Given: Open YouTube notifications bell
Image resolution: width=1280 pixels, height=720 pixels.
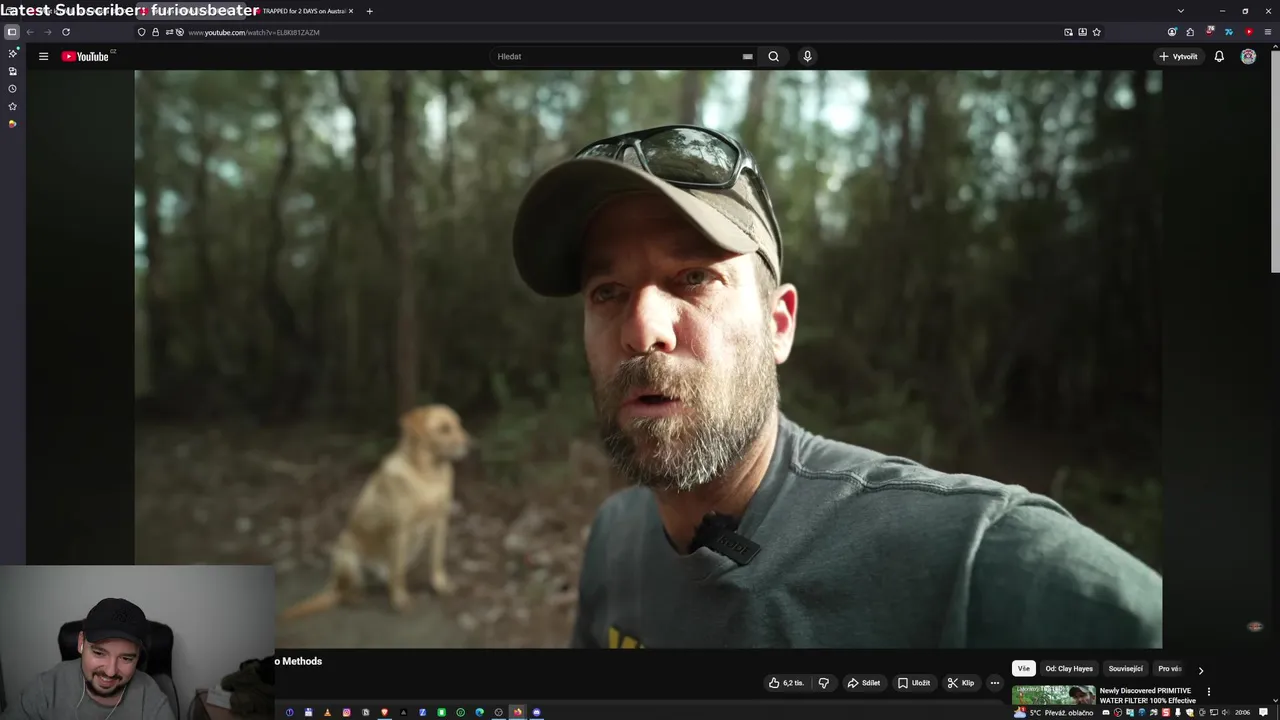Looking at the screenshot, I should pyautogui.click(x=1219, y=56).
